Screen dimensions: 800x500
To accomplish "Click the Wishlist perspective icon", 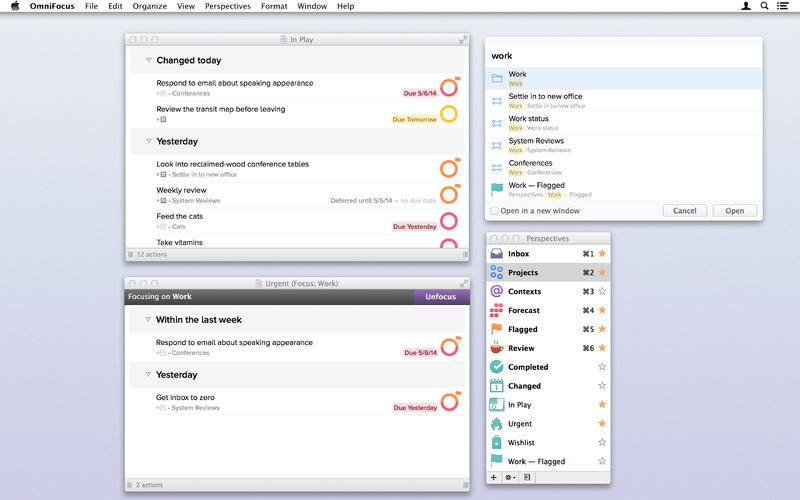I will (497, 442).
